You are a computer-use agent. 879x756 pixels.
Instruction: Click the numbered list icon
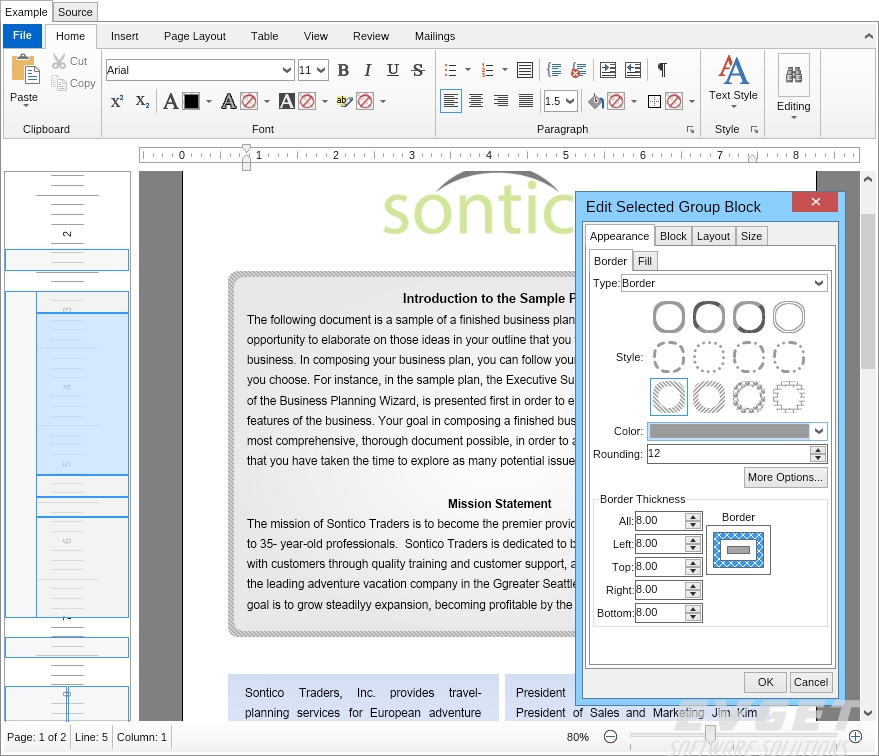pos(487,70)
